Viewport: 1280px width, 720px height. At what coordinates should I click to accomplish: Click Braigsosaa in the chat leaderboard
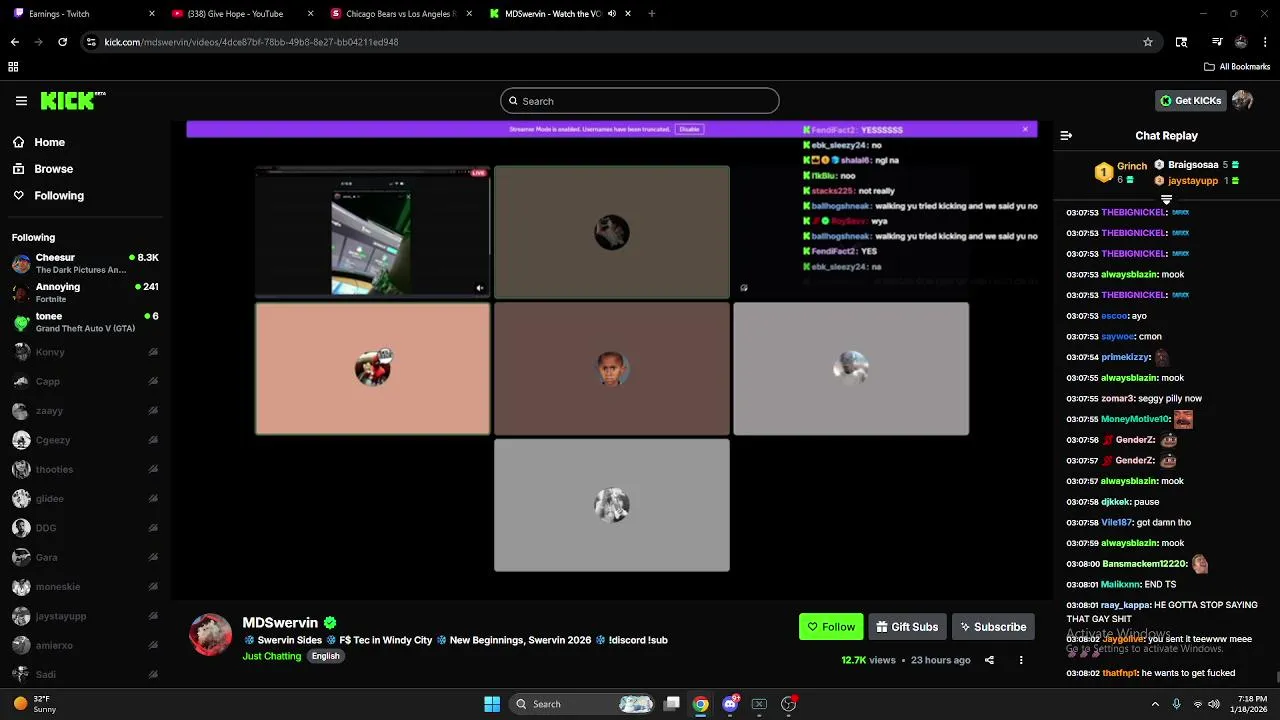click(x=1197, y=165)
